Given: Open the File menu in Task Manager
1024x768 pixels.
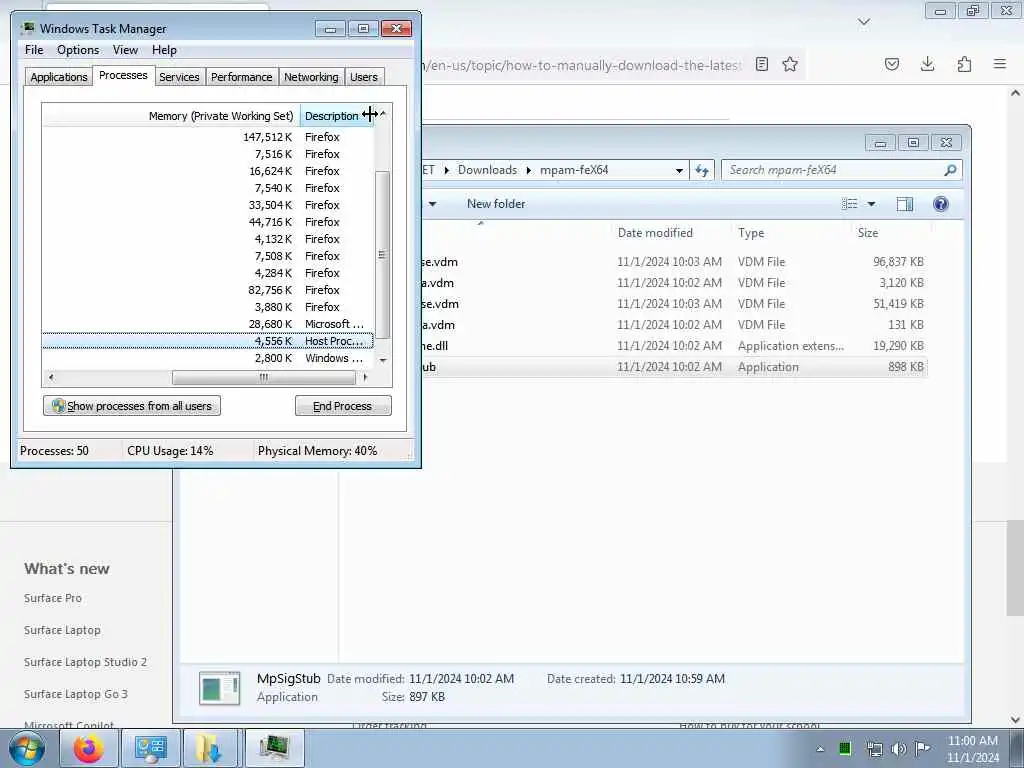Looking at the screenshot, I should point(34,50).
